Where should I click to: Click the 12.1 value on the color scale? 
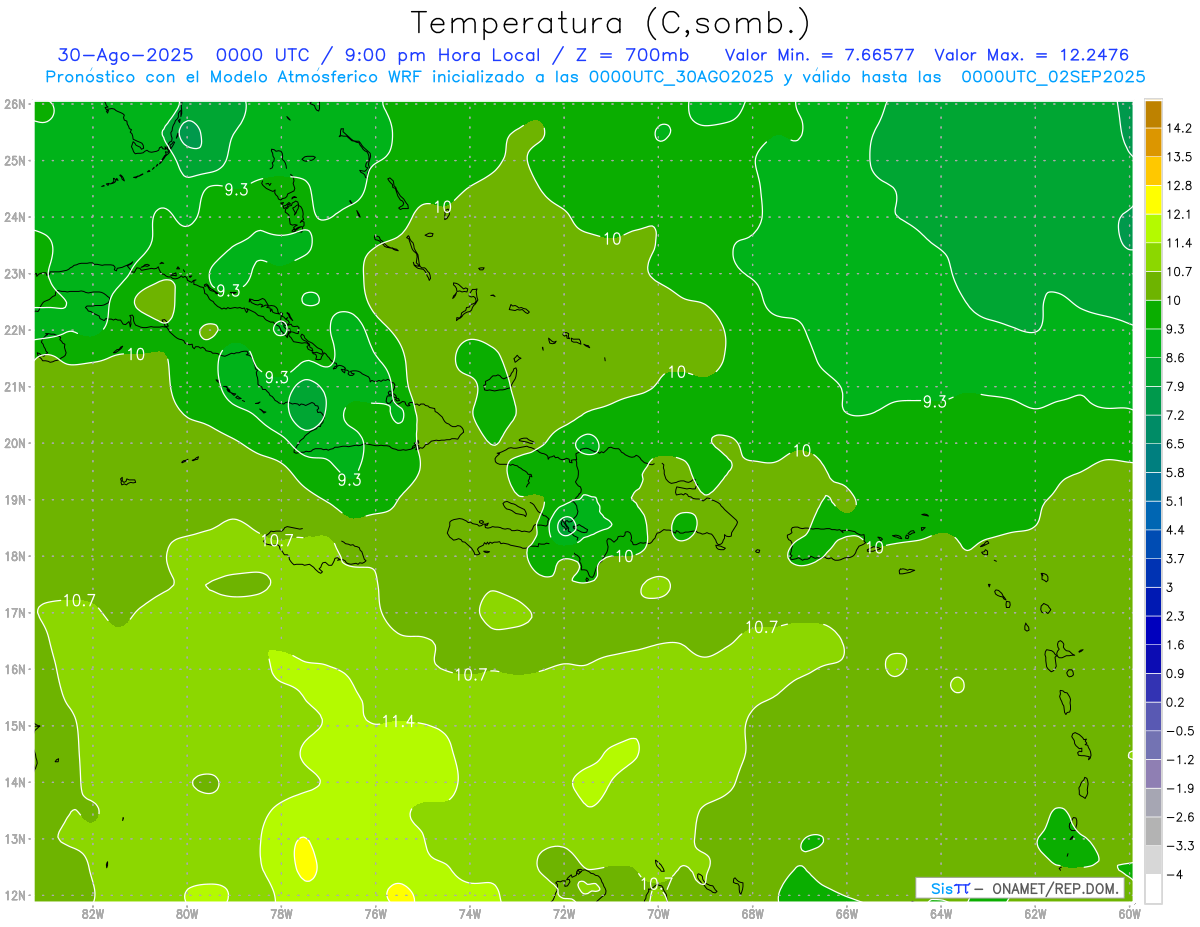[1179, 214]
